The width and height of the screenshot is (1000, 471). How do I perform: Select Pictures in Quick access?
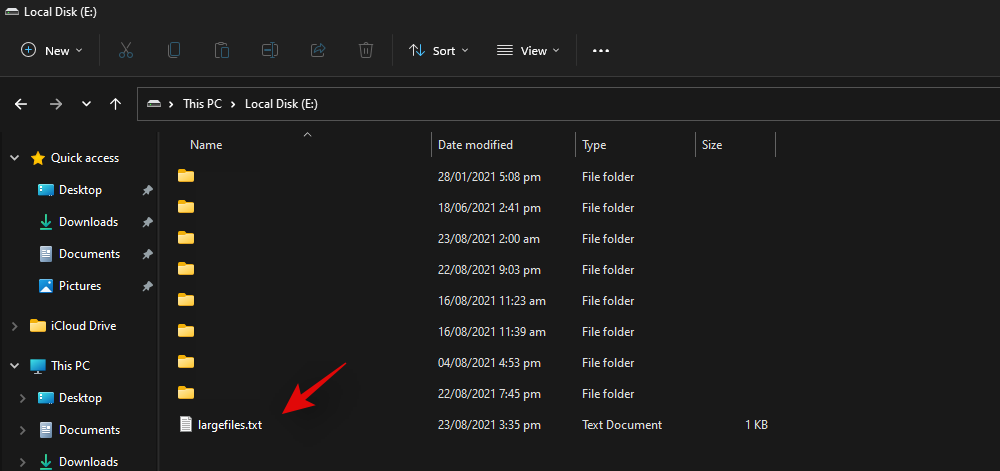coord(80,286)
